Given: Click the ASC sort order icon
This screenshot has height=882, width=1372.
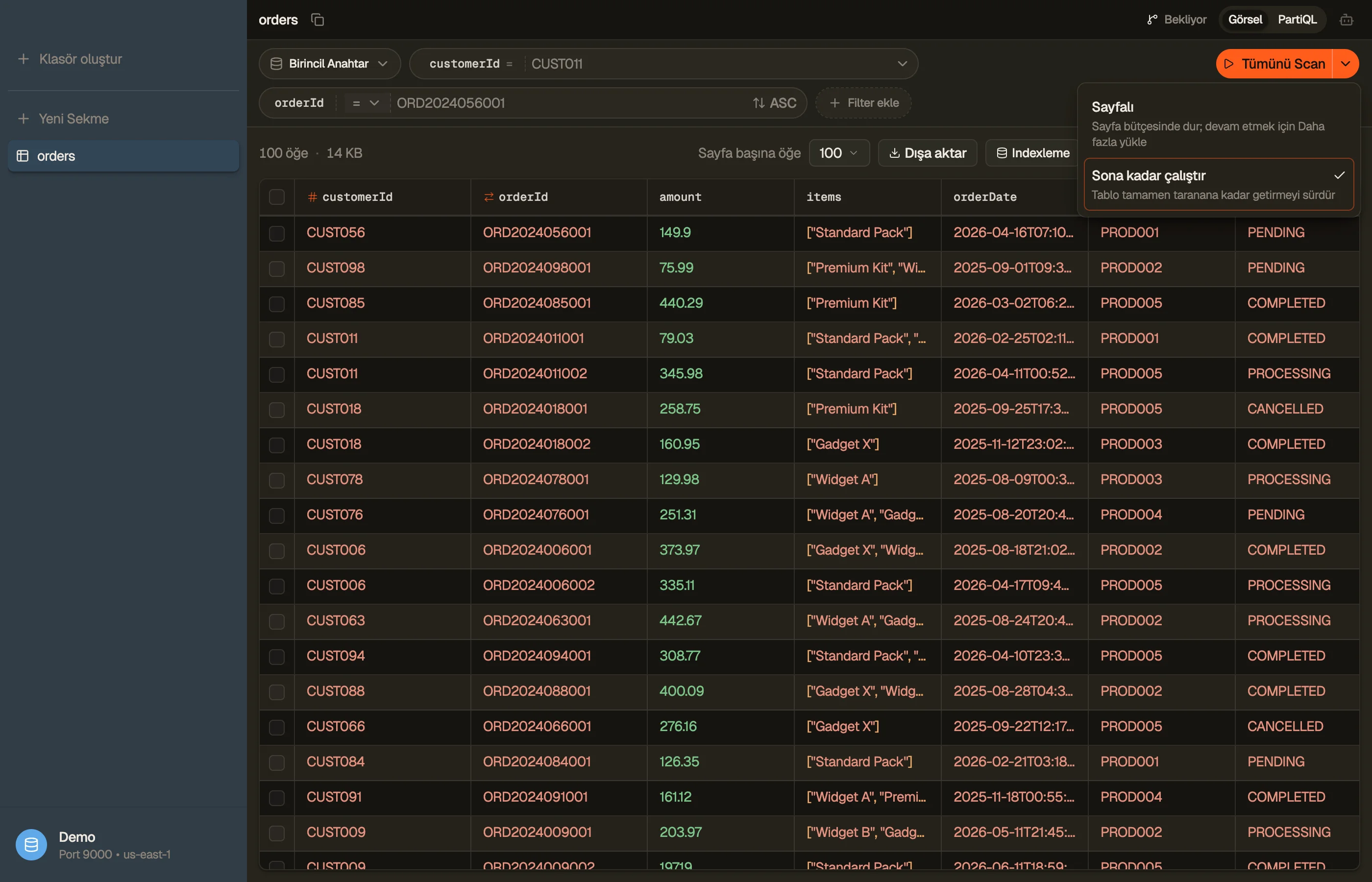Looking at the screenshot, I should [x=759, y=103].
